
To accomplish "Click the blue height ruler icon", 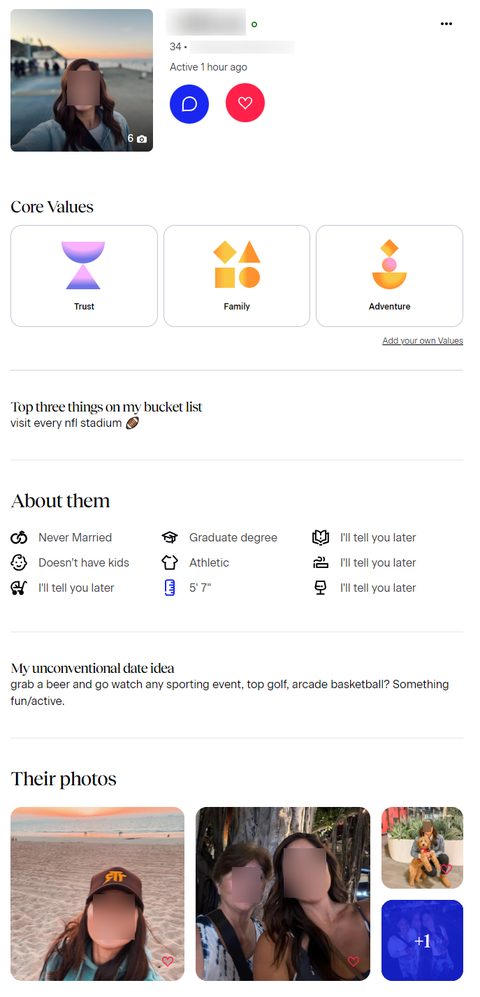I will click(170, 588).
